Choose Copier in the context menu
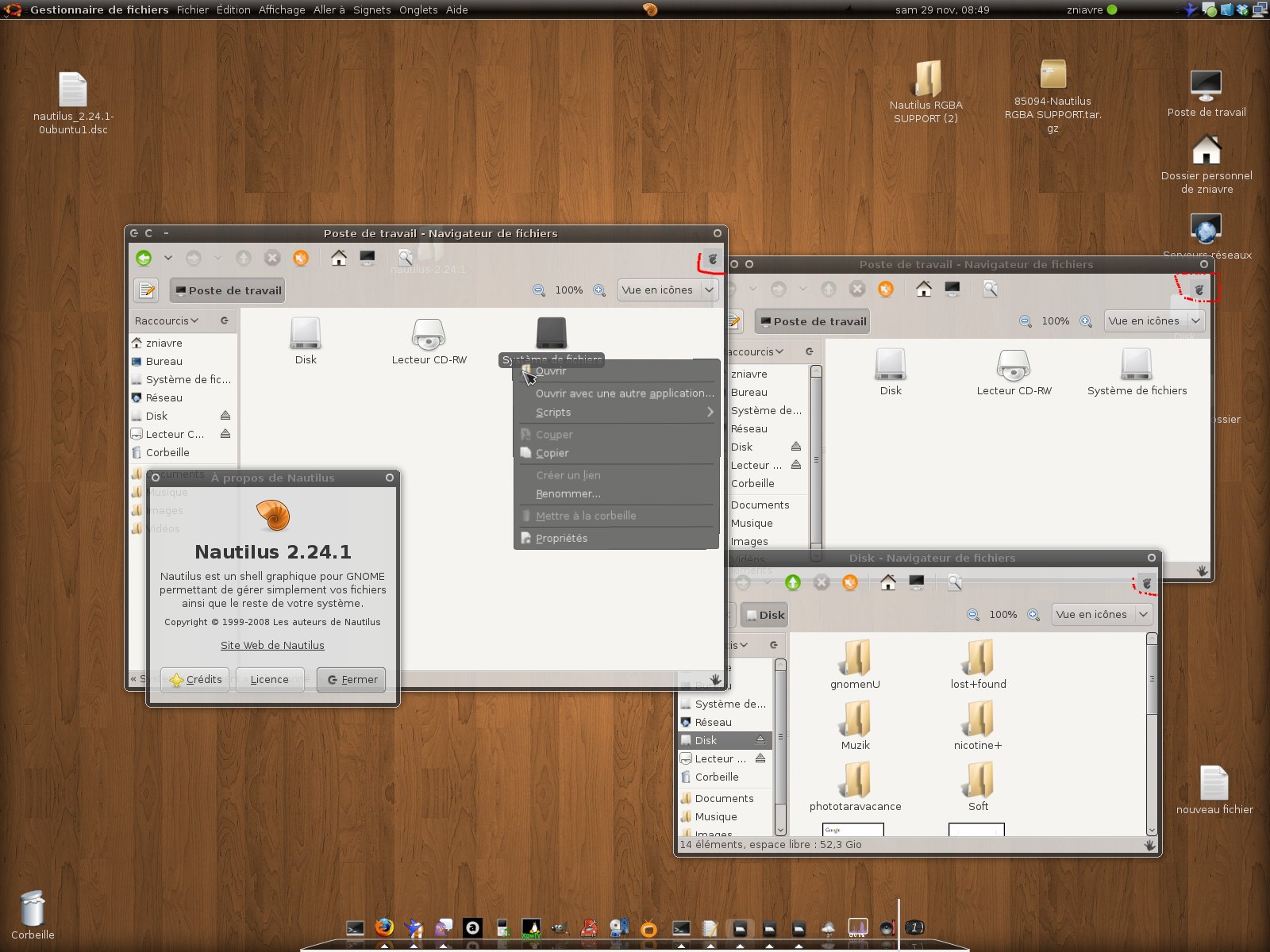This screenshot has height=952, width=1270. (617, 453)
